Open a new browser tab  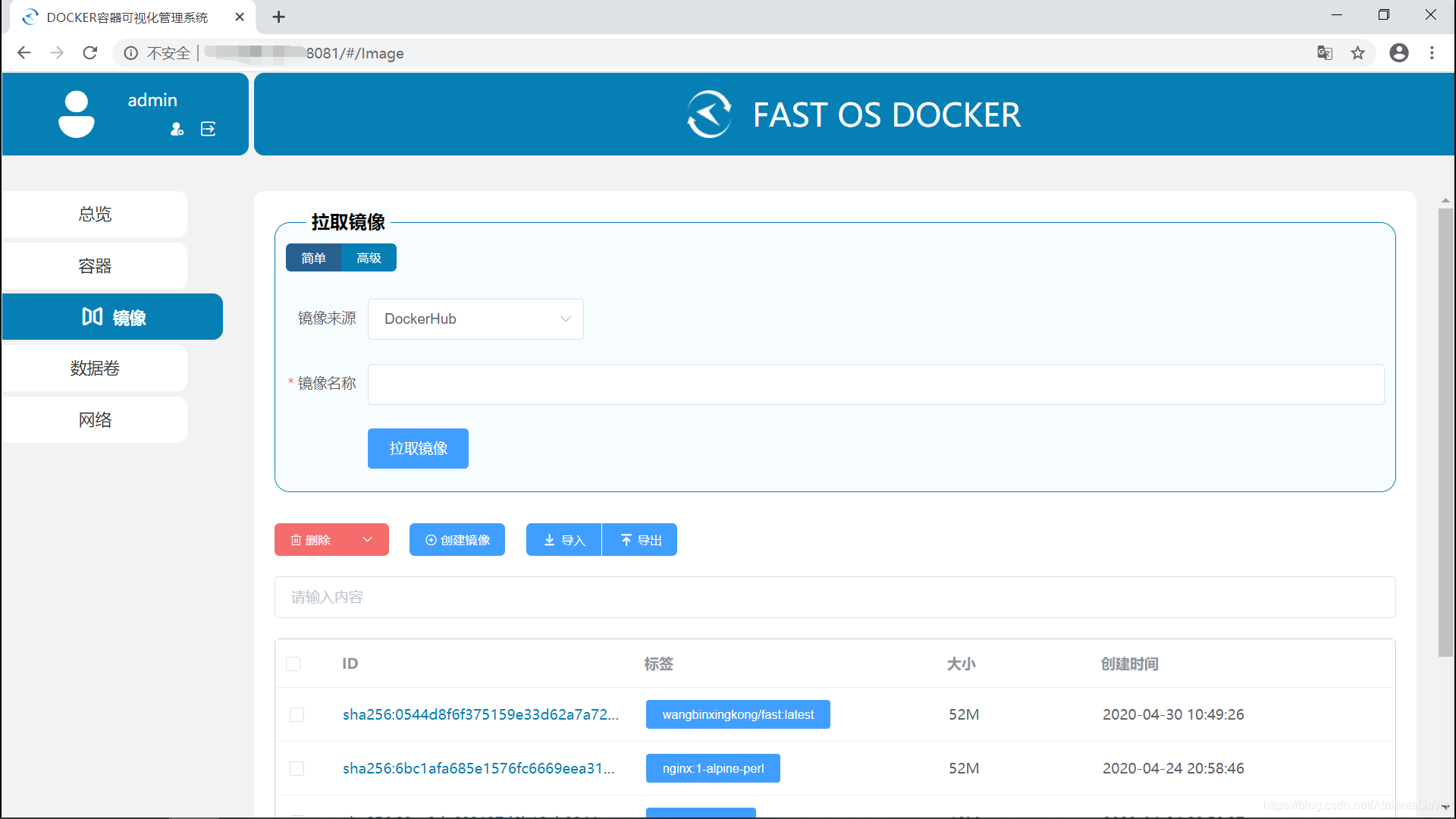[x=279, y=17]
